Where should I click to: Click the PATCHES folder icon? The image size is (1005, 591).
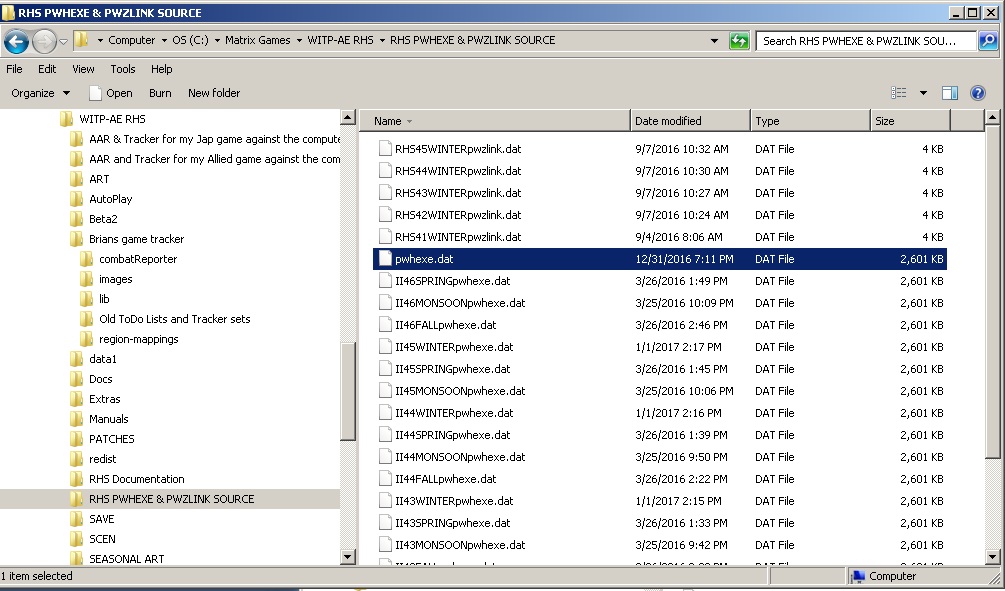(76, 438)
